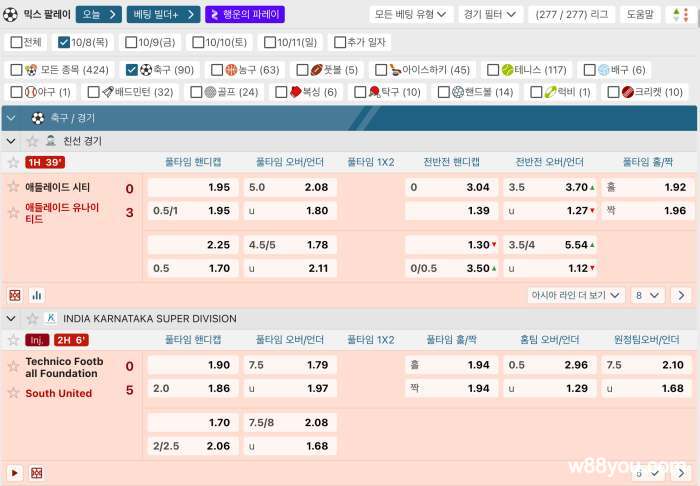Image resolution: width=700 pixels, height=486 pixels.
Task: Uncheck the 축구 (90) sport checkbox
Action: [x=132, y=70]
